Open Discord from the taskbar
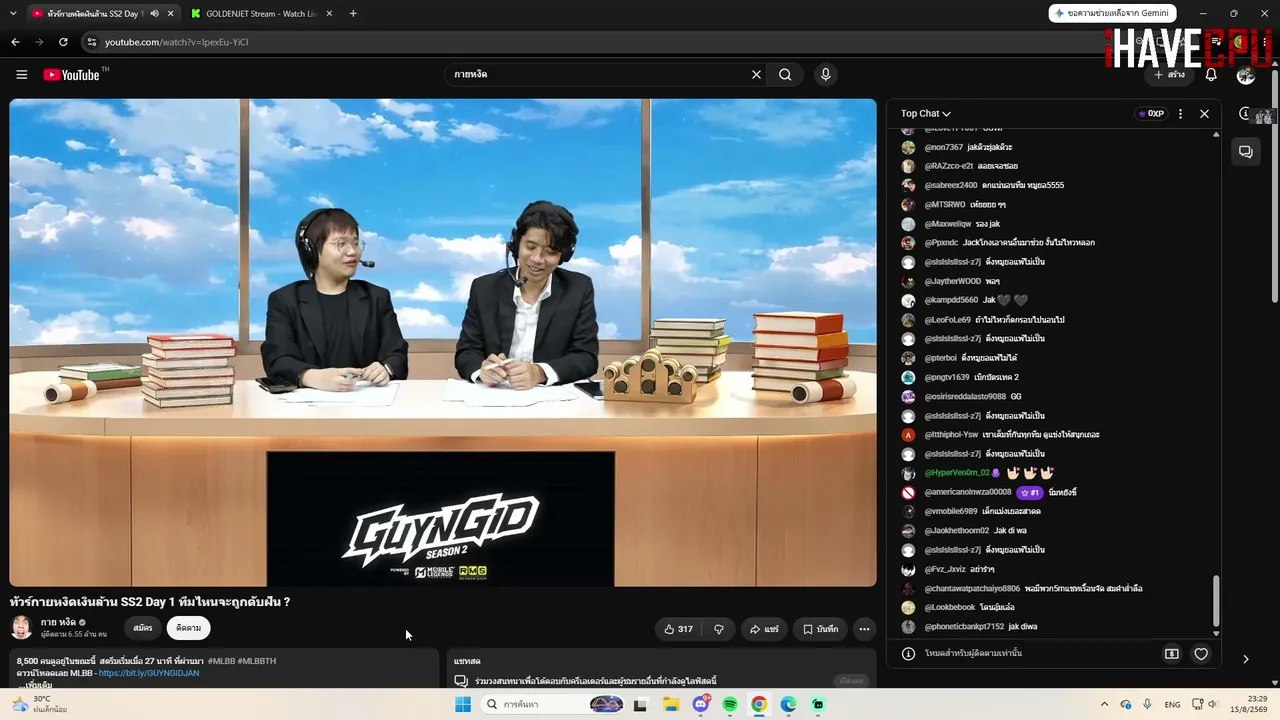Screen dimensions: 1280x720 pyautogui.click(x=701, y=705)
